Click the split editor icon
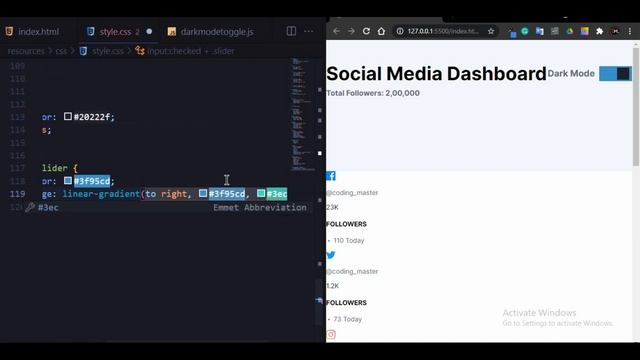This screenshot has height=360, width=640. tap(291, 31)
